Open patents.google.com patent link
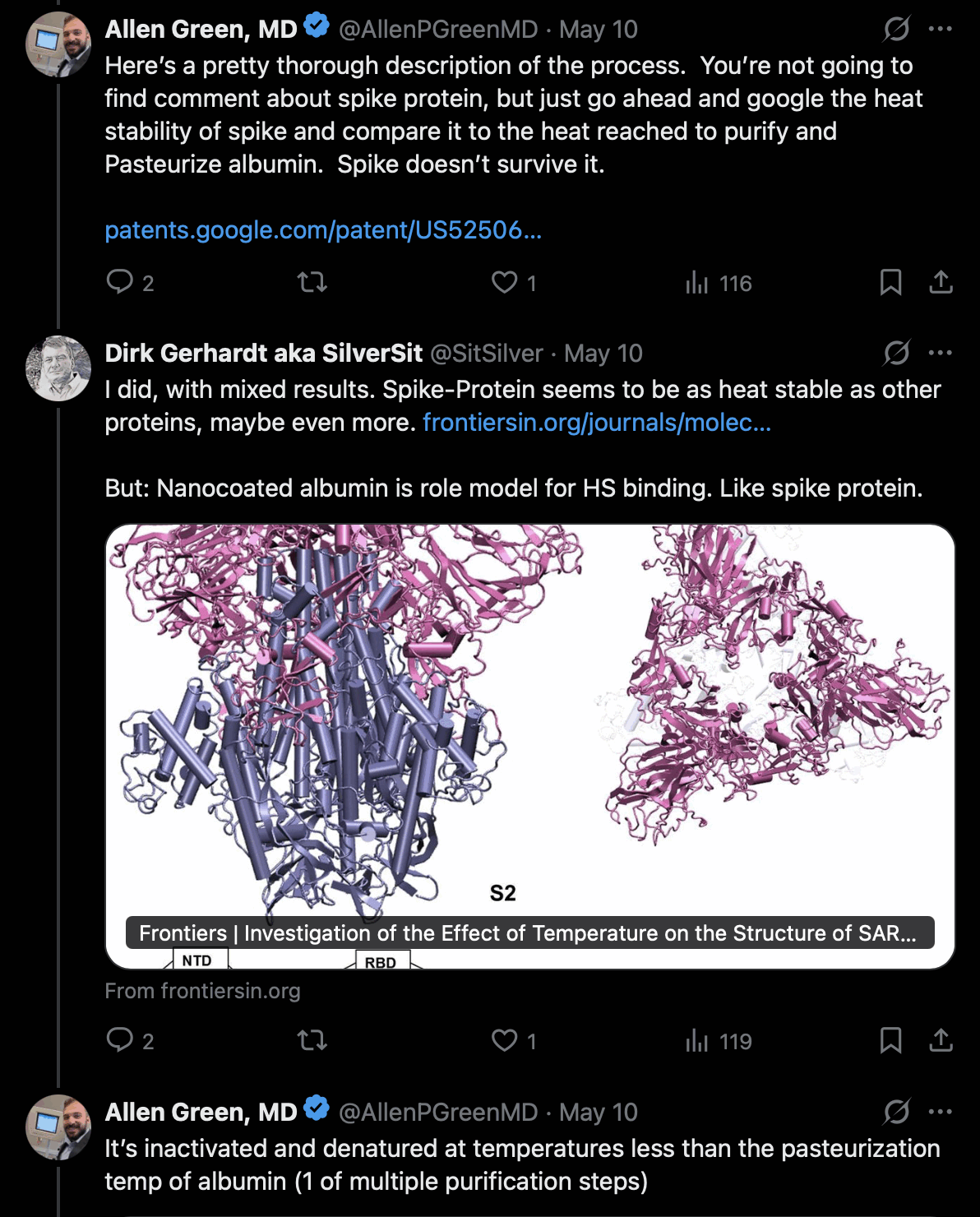 click(x=323, y=230)
